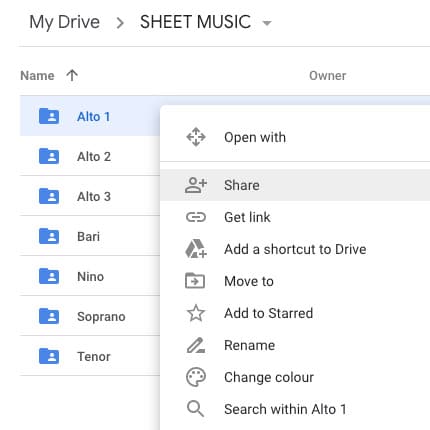
Task: Open the SHEET MUSIC folder dropdown arrow
Action: [x=267, y=23]
